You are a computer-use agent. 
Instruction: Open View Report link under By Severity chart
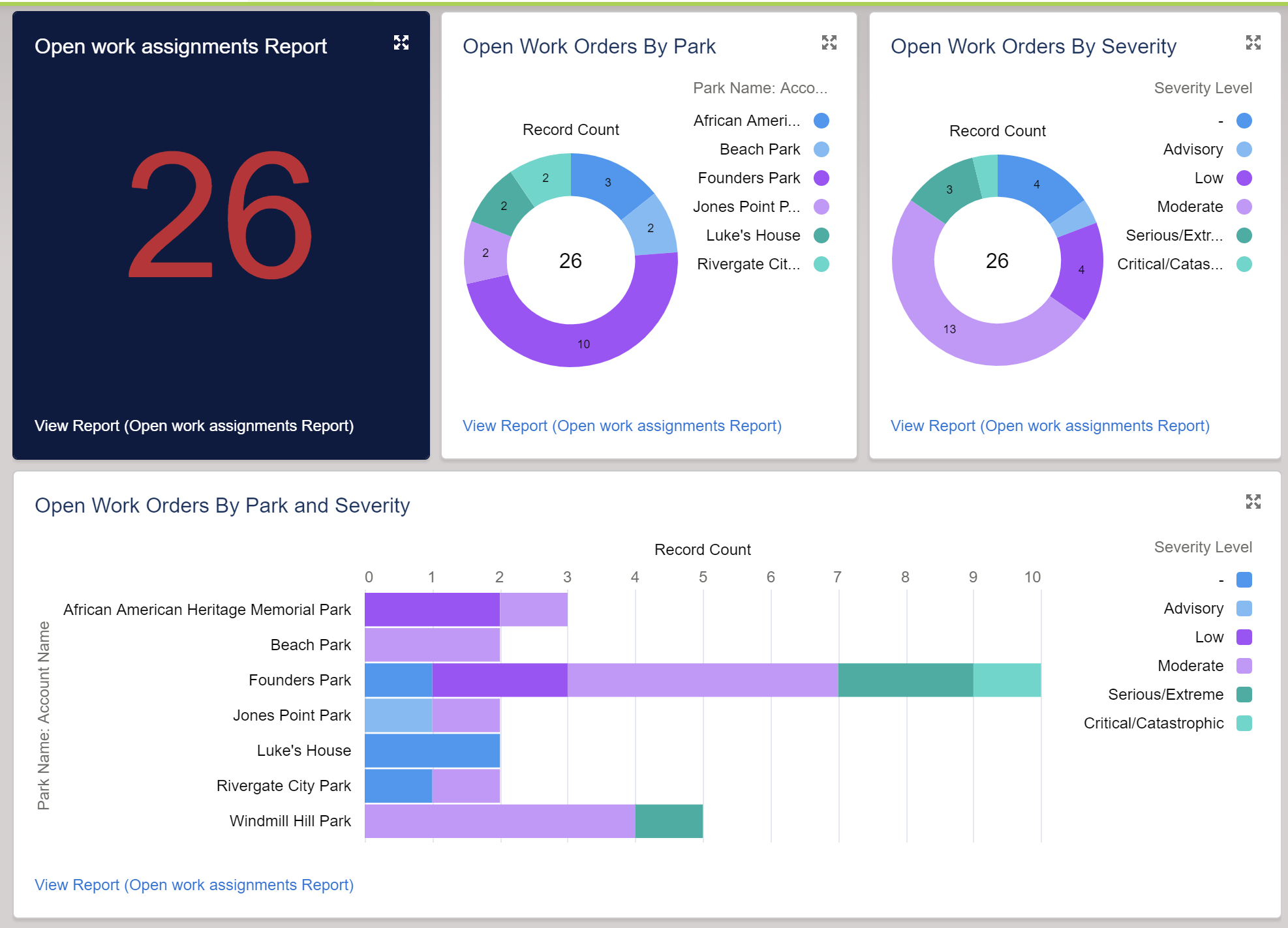coord(1050,426)
